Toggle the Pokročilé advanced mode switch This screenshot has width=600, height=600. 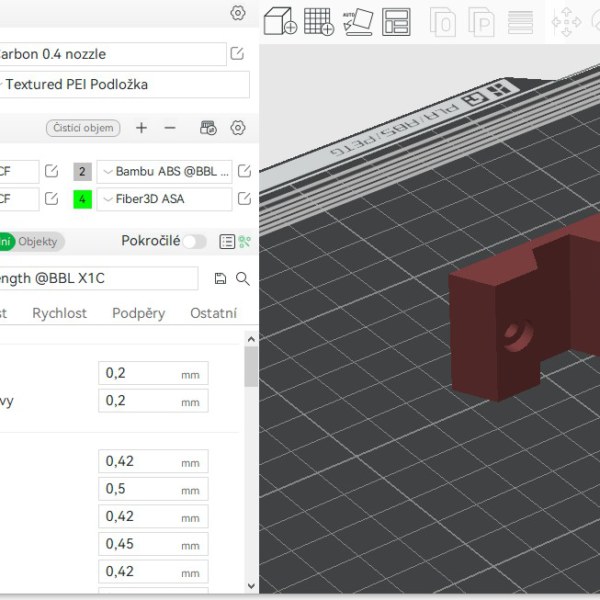point(194,242)
